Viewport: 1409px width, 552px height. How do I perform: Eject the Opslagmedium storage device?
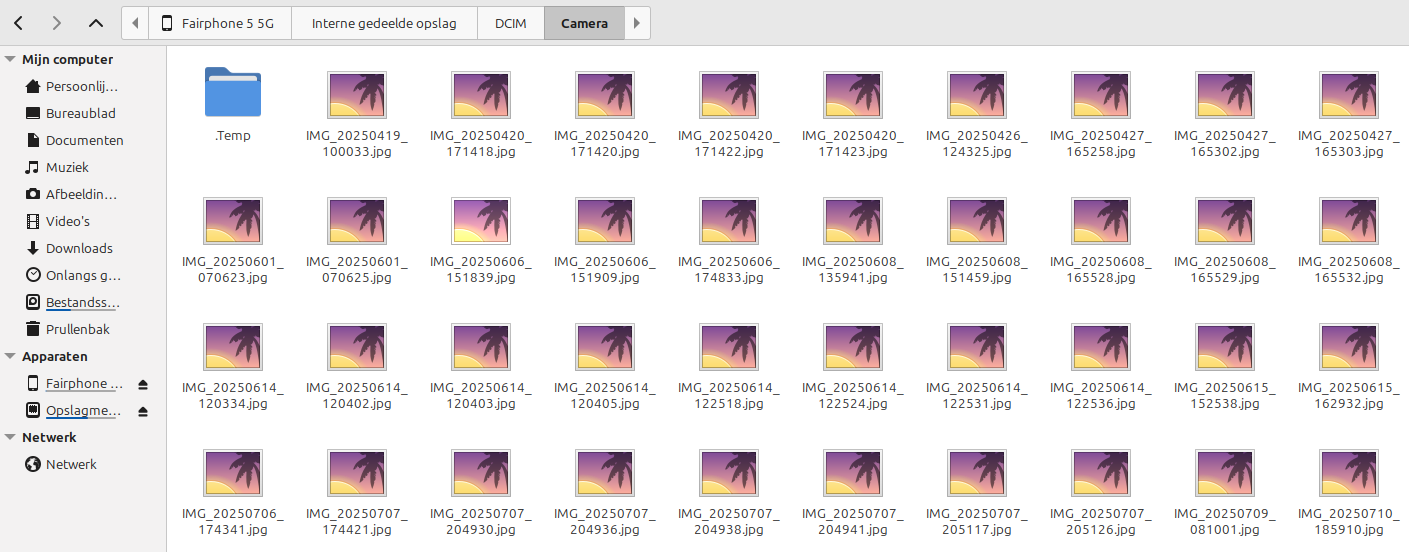(x=143, y=411)
